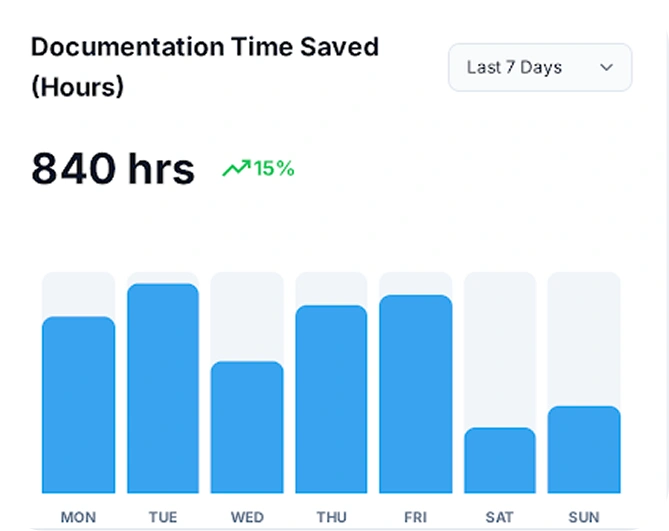Click the MON axis label

(x=78, y=517)
